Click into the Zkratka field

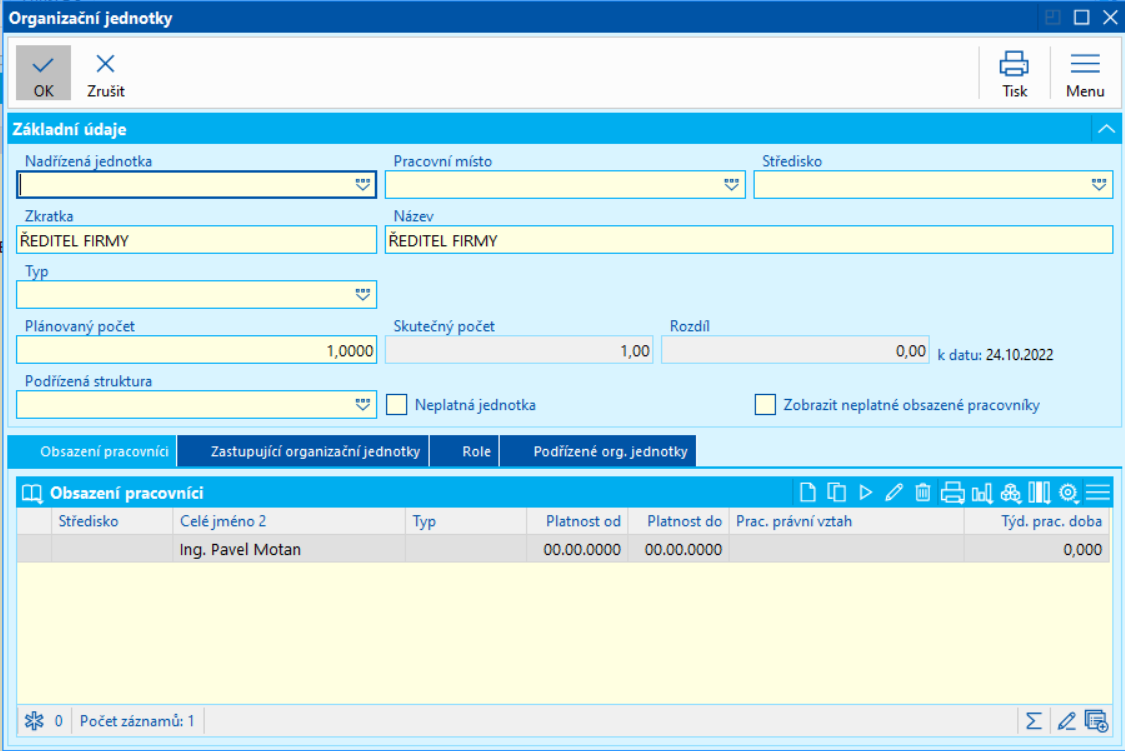[196, 240]
